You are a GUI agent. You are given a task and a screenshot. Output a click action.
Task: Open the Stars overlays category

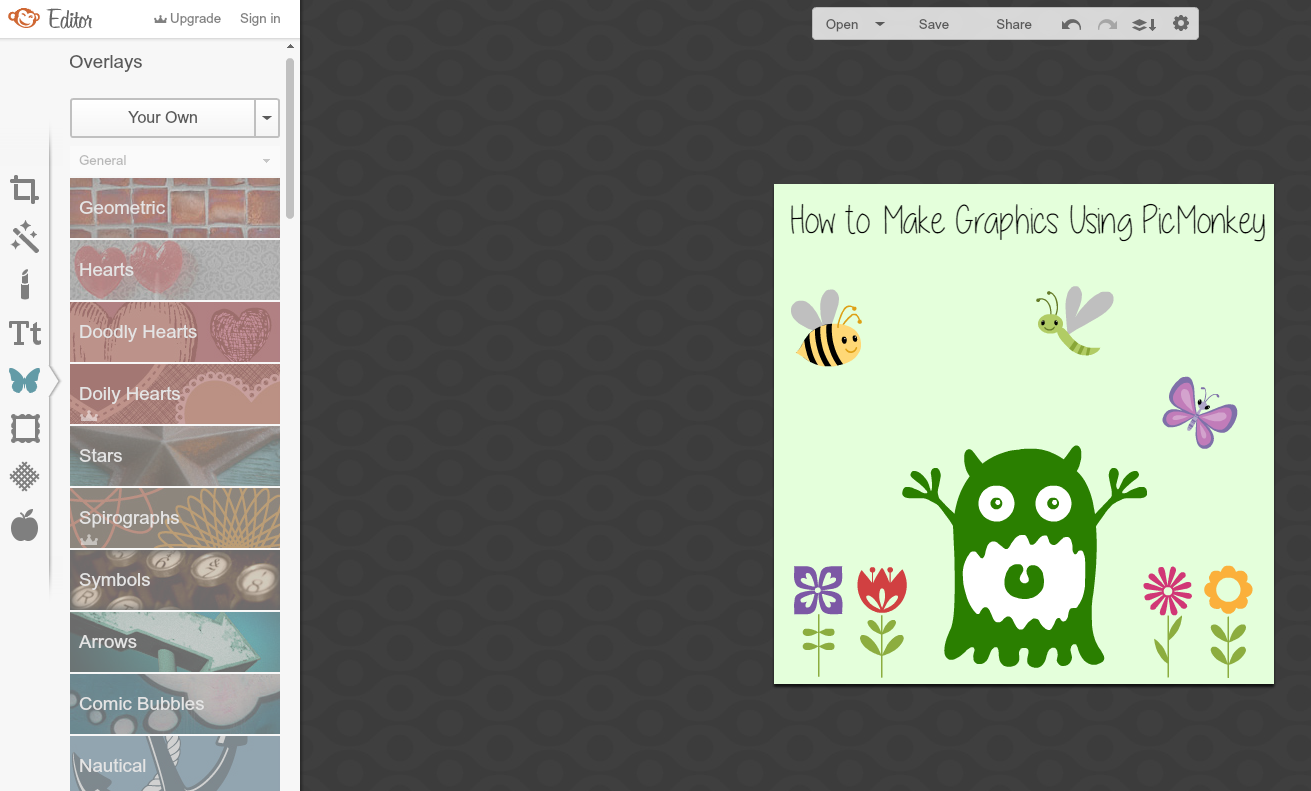(x=175, y=456)
